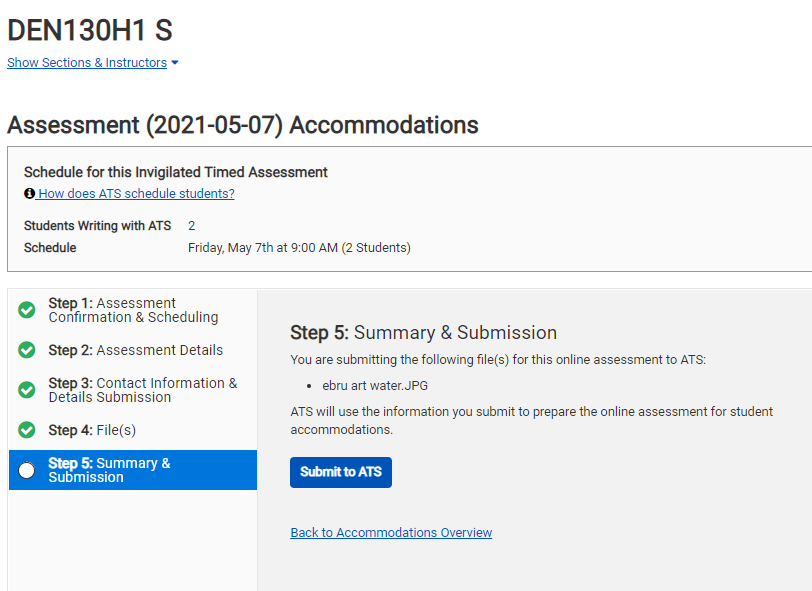This screenshot has height=591, width=812.
Task: Select Step 5 Summary & Submission tab
Action: (133, 470)
